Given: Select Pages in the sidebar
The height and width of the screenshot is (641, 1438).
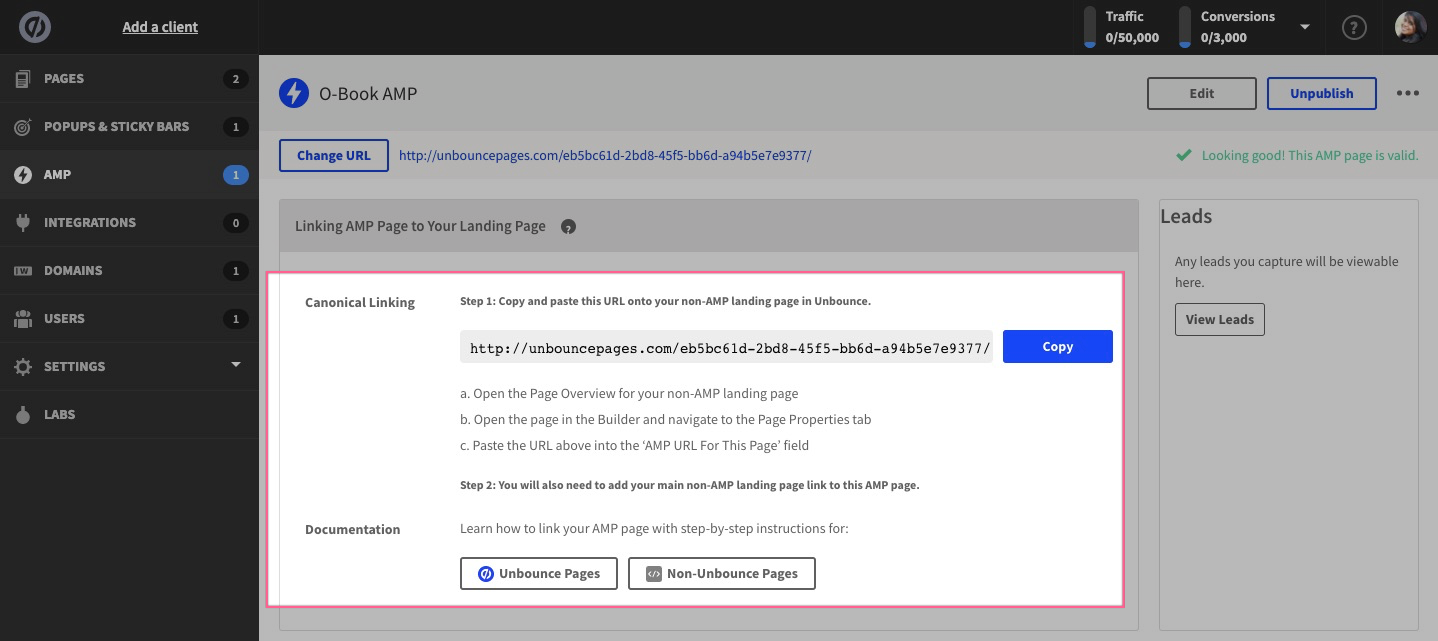Looking at the screenshot, I should (x=129, y=79).
